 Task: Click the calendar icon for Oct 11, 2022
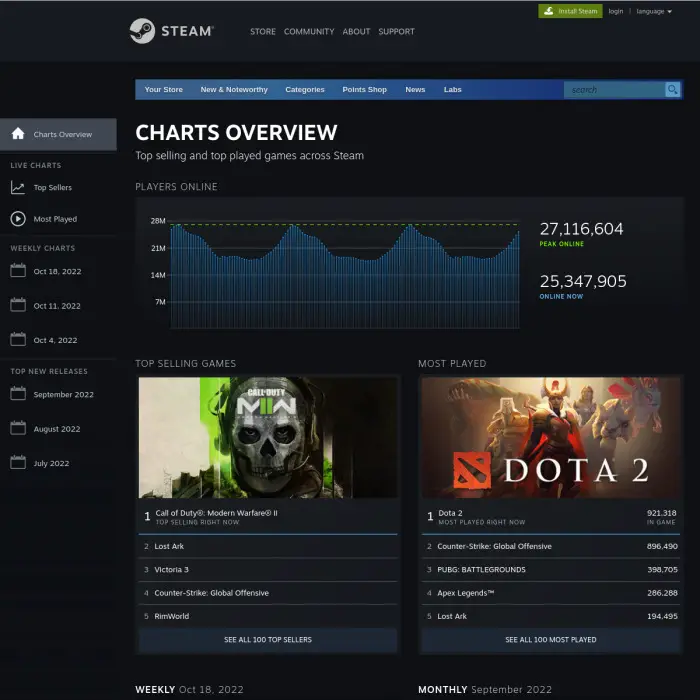18,305
